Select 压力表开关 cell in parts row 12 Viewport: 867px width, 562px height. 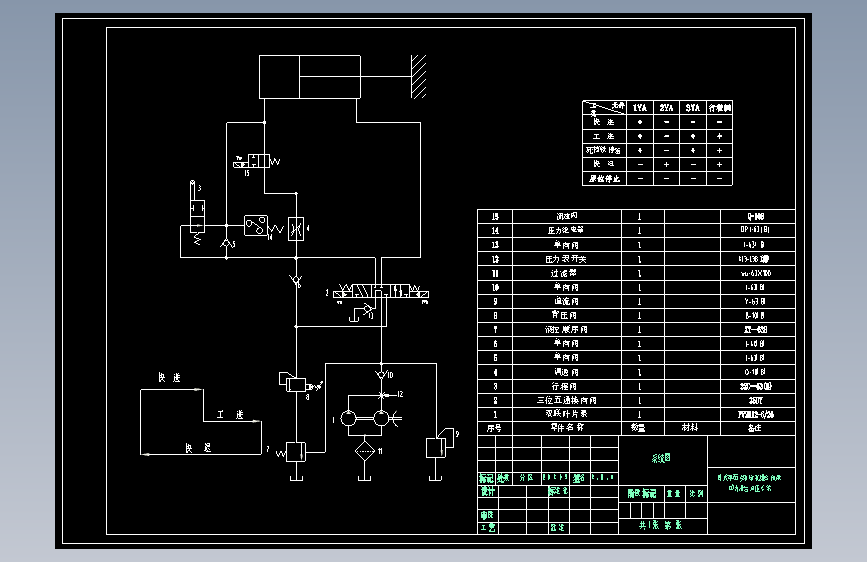click(x=567, y=259)
